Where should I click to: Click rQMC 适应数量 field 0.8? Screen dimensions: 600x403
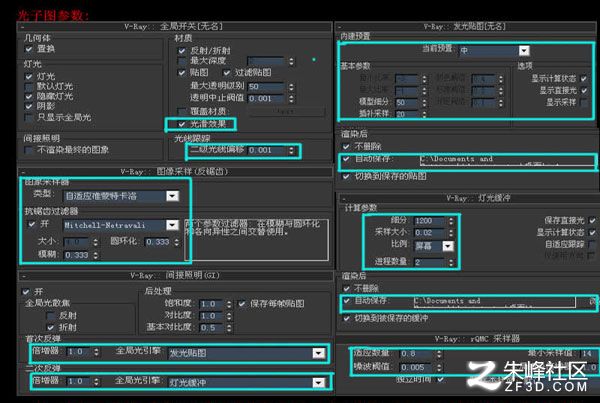(417, 354)
